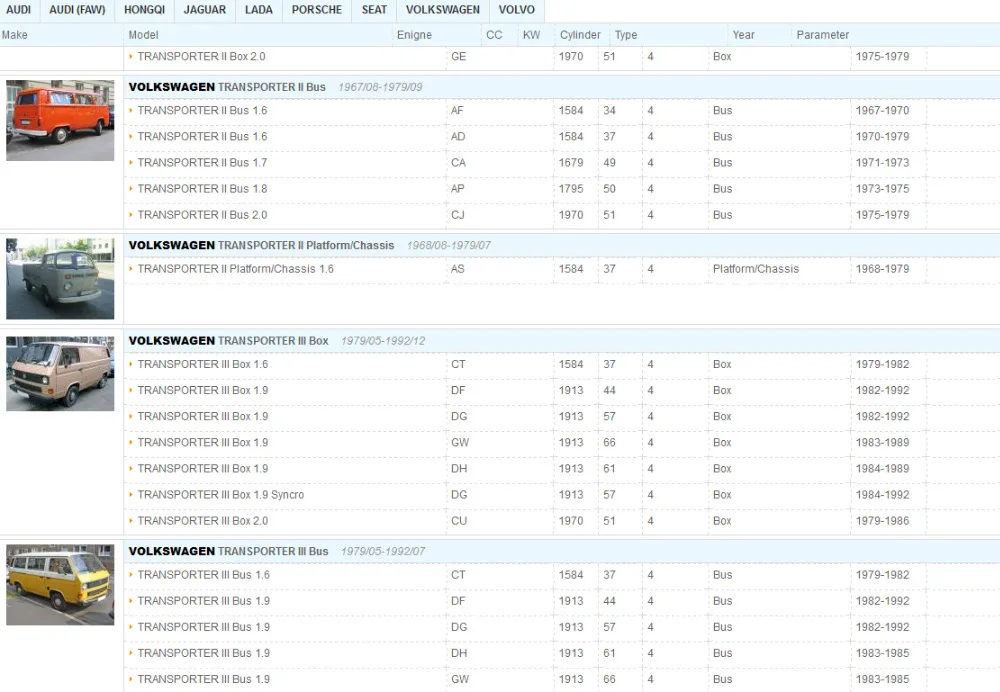Viewport: 1000px width, 692px height.
Task: Open the JAGUAR tab
Action: click(x=205, y=10)
